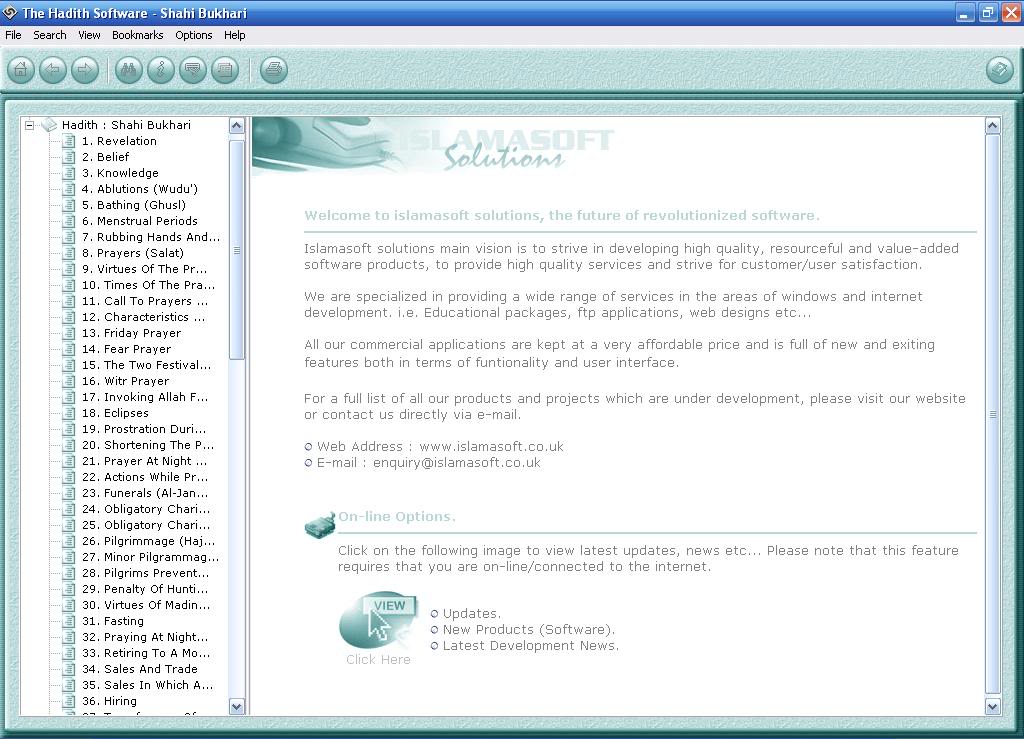The height and width of the screenshot is (739, 1024).
Task: Click the content pane scrollbar up arrow
Action: click(993, 125)
